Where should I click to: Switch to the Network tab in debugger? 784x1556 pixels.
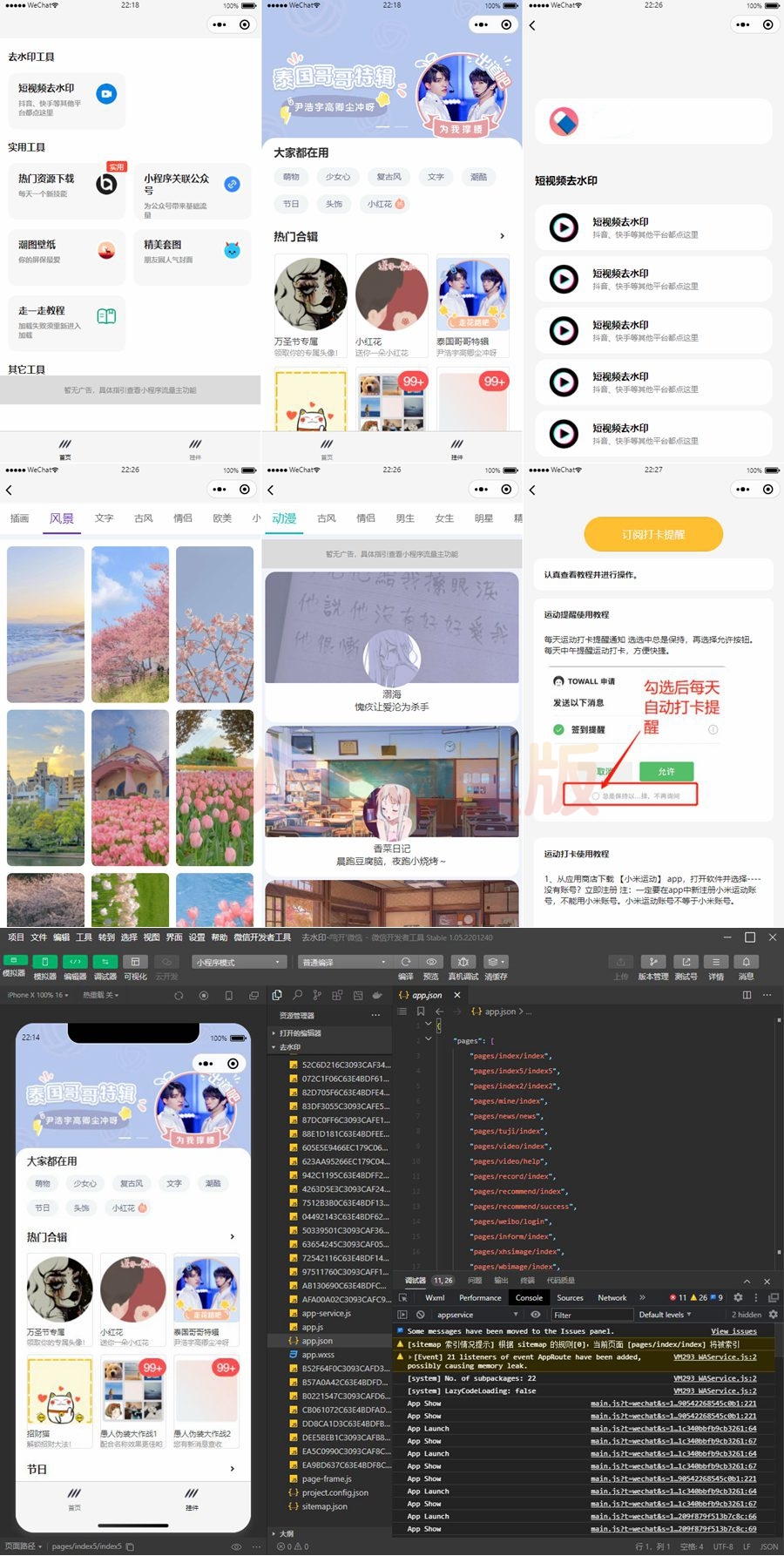[x=612, y=1297]
